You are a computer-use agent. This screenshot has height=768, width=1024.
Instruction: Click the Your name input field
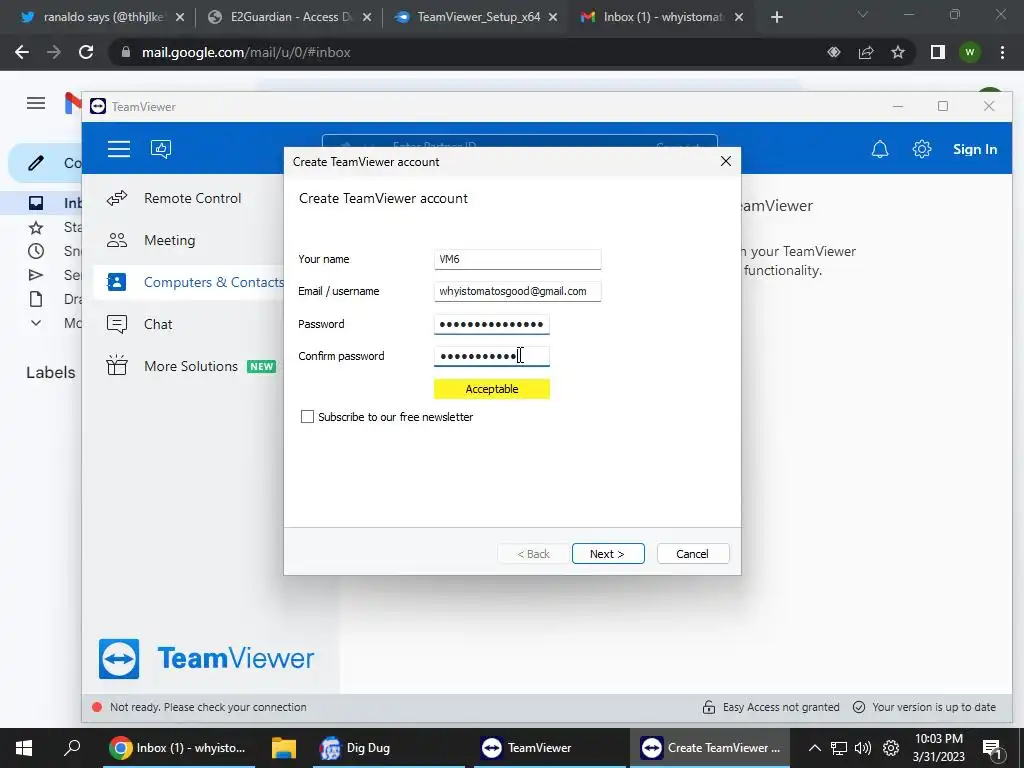(517, 259)
